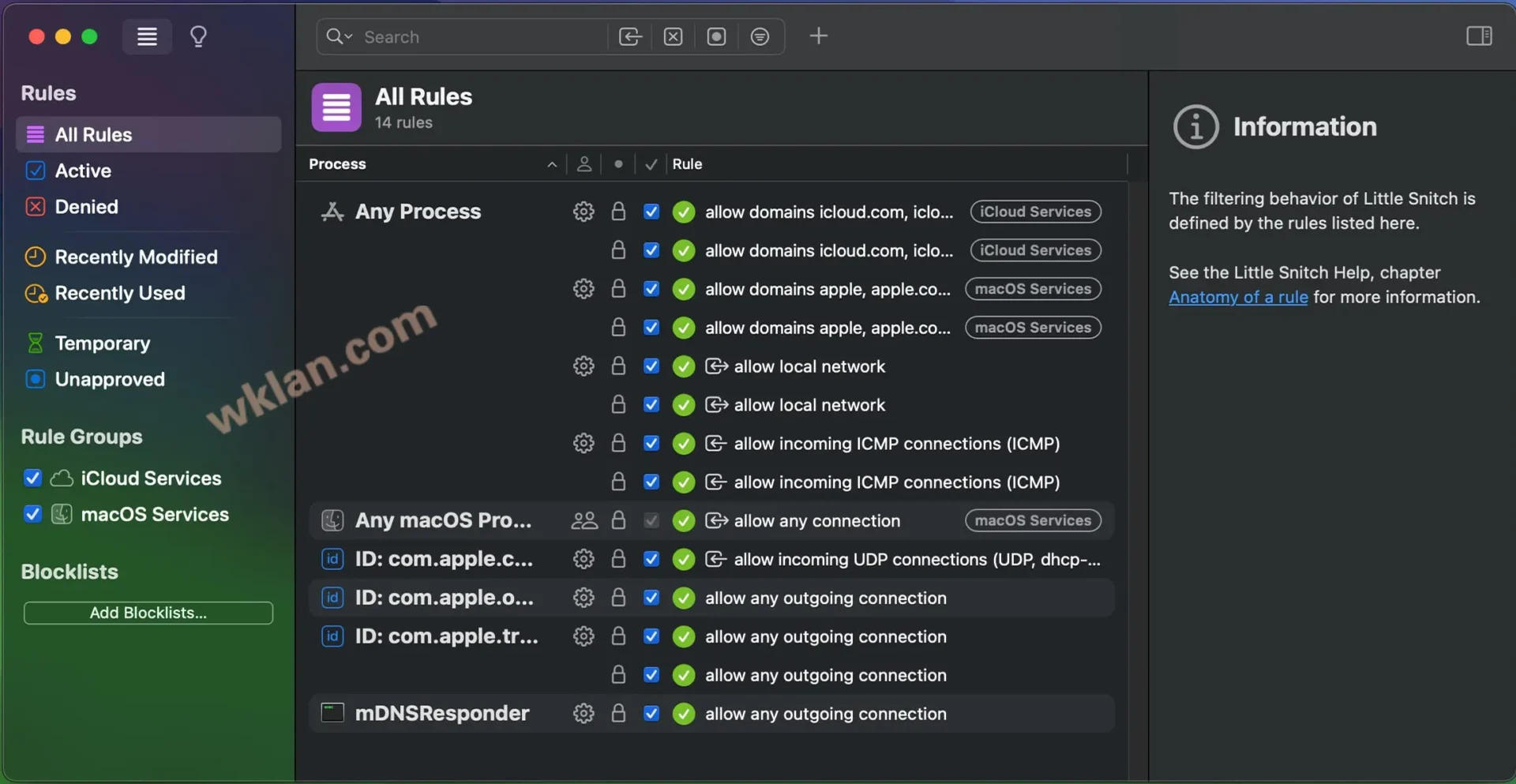This screenshot has height=784, width=1516.
Task: Click gear icon on Any Process row
Action: pos(584,212)
